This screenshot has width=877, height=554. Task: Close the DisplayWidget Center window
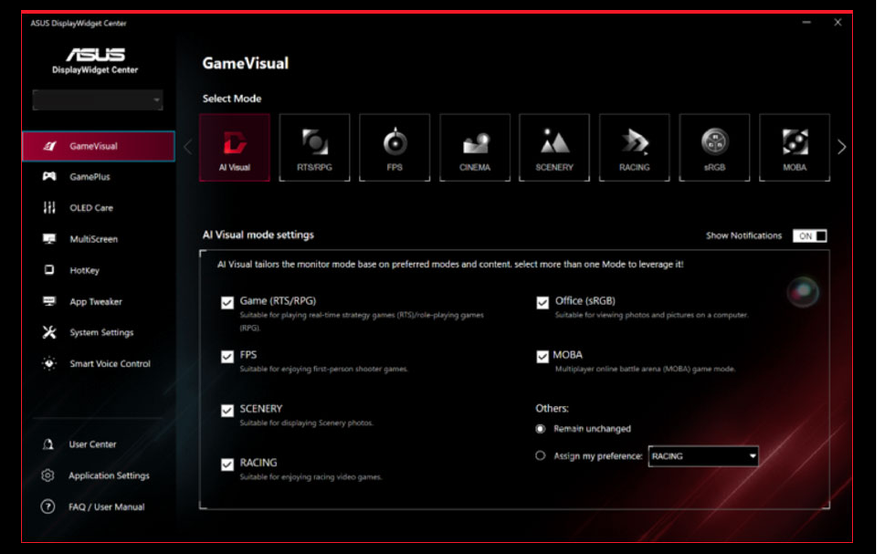(x=837, y=22)
